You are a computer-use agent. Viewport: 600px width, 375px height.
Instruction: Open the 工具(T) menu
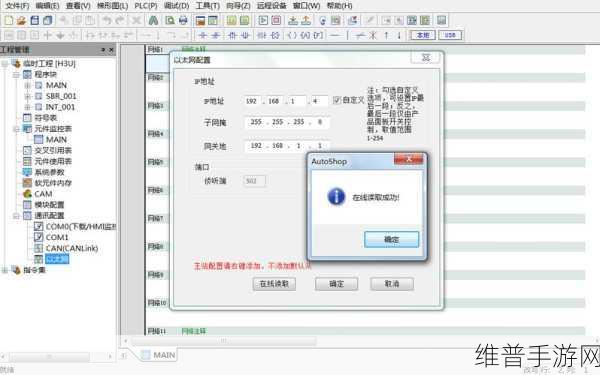tap(207, 6)
